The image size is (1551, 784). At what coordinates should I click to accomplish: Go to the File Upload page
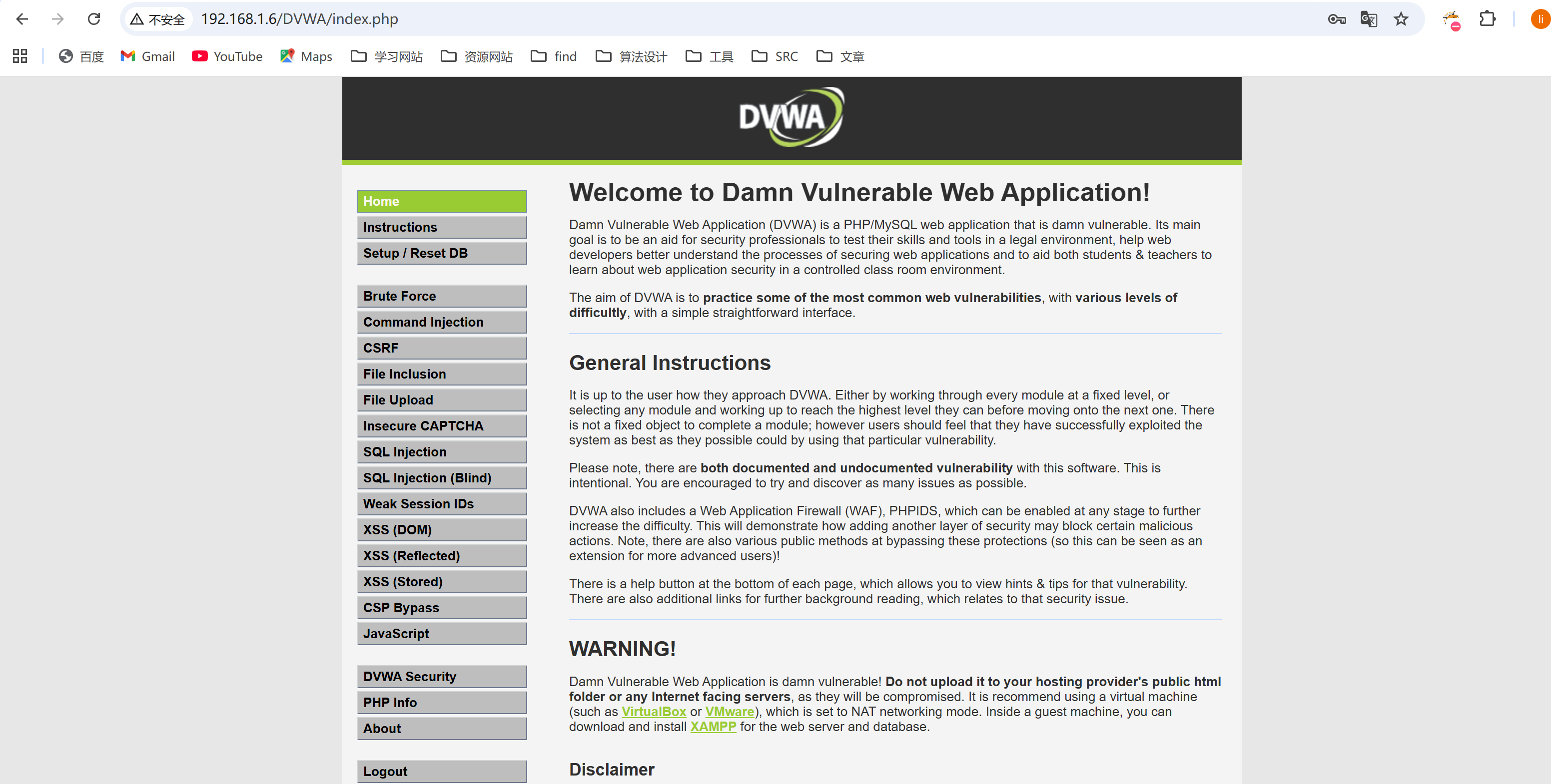point(441,400)
